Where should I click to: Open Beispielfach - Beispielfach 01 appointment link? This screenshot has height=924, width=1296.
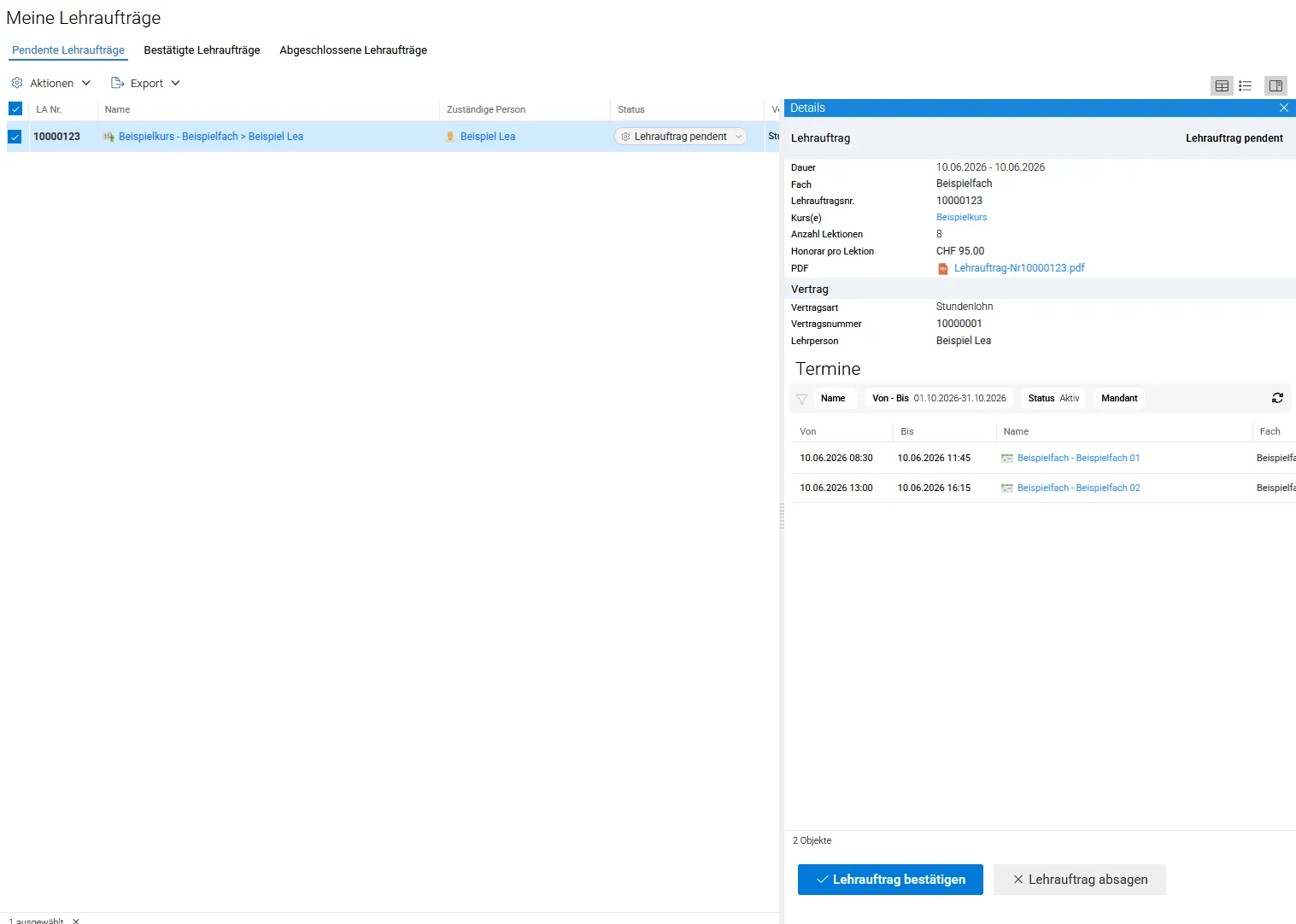(x=1078, y=459)
